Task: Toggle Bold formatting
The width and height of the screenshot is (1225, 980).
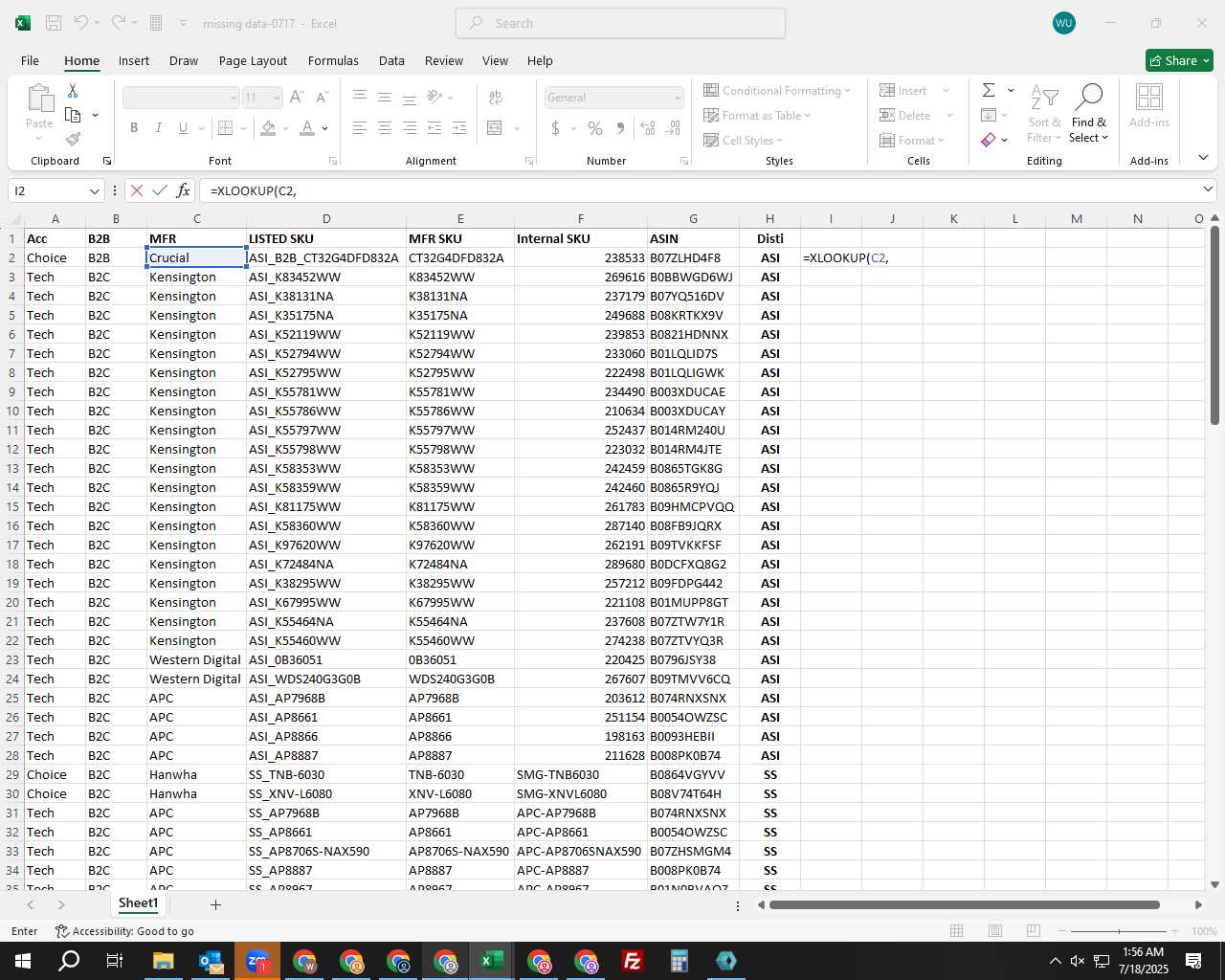Action: point(134,127)
